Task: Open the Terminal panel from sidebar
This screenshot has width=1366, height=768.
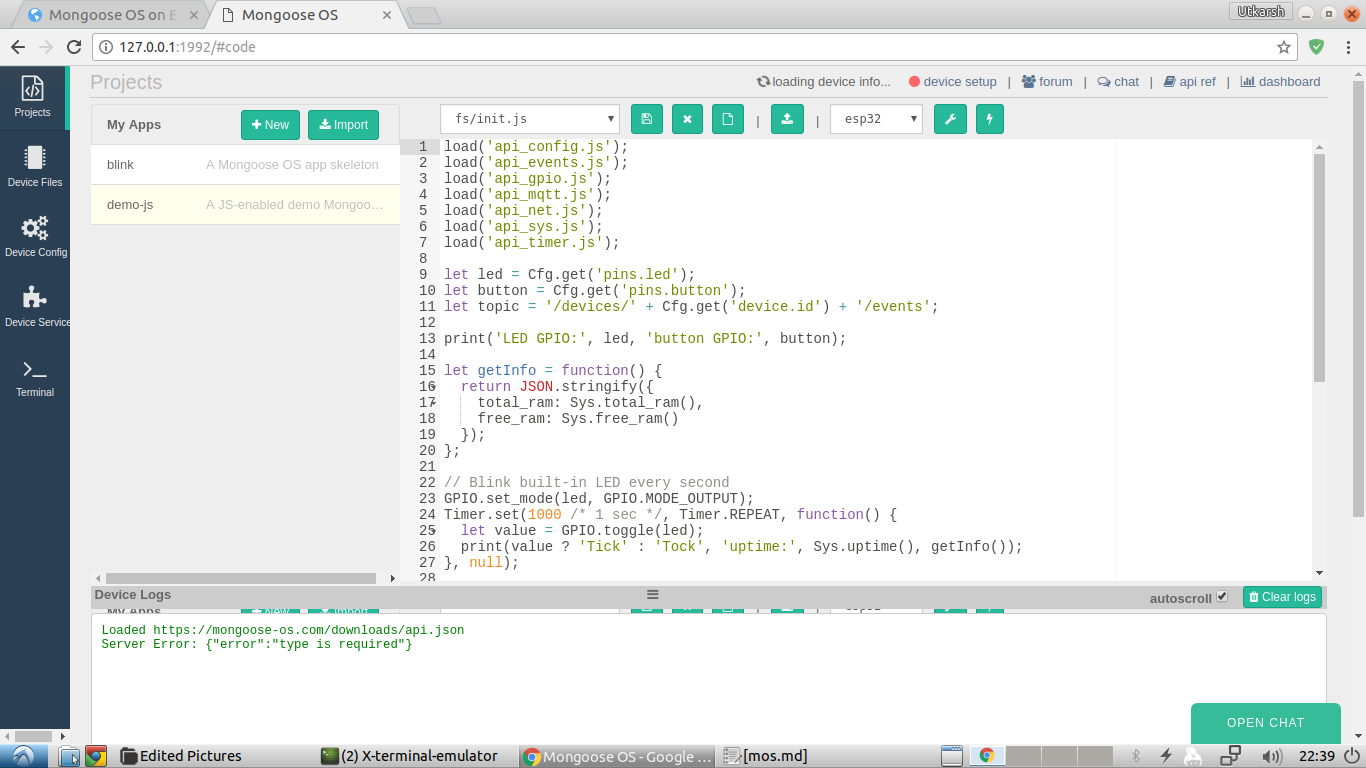Action: tap(35, 378)
